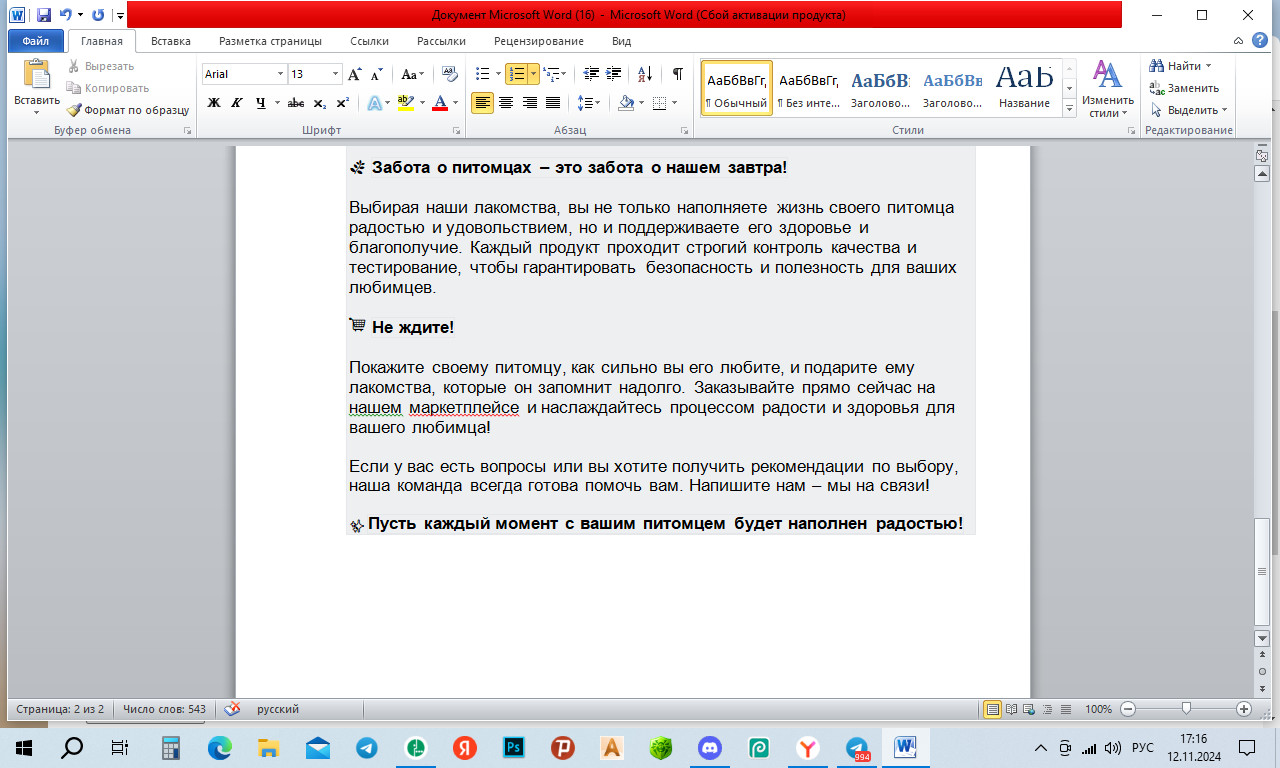Align text to the right
Image resolution: width=1280 pixels, height=768 pixels.
[529, 103]
